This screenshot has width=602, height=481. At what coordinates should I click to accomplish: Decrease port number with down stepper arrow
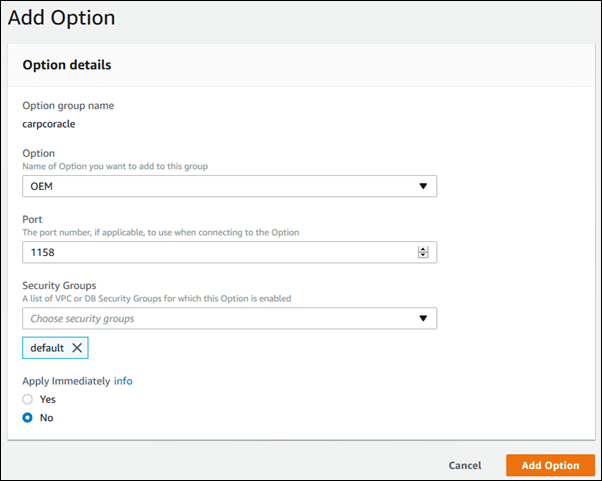click(x=423, y=256)
